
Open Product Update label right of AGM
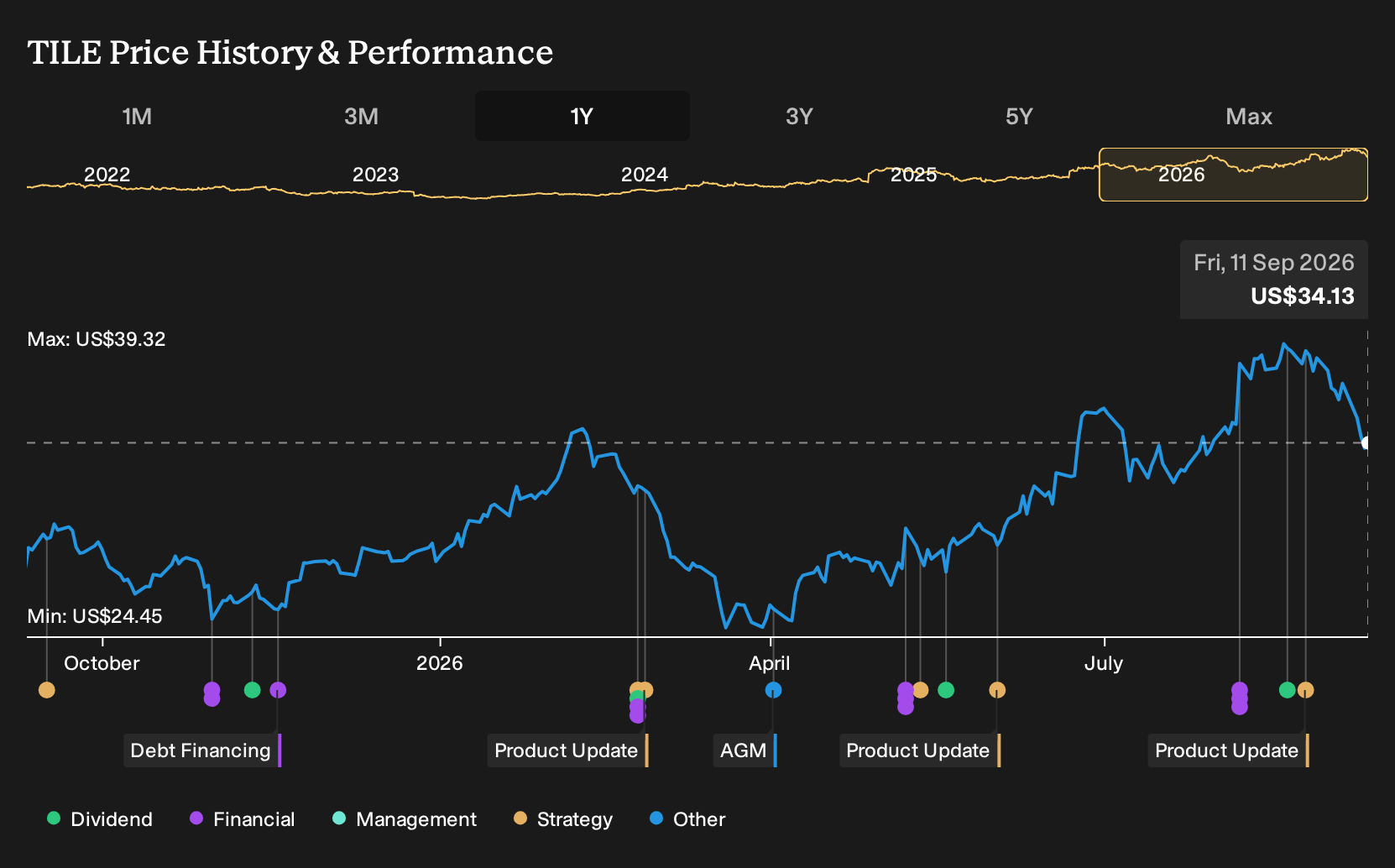920,750
